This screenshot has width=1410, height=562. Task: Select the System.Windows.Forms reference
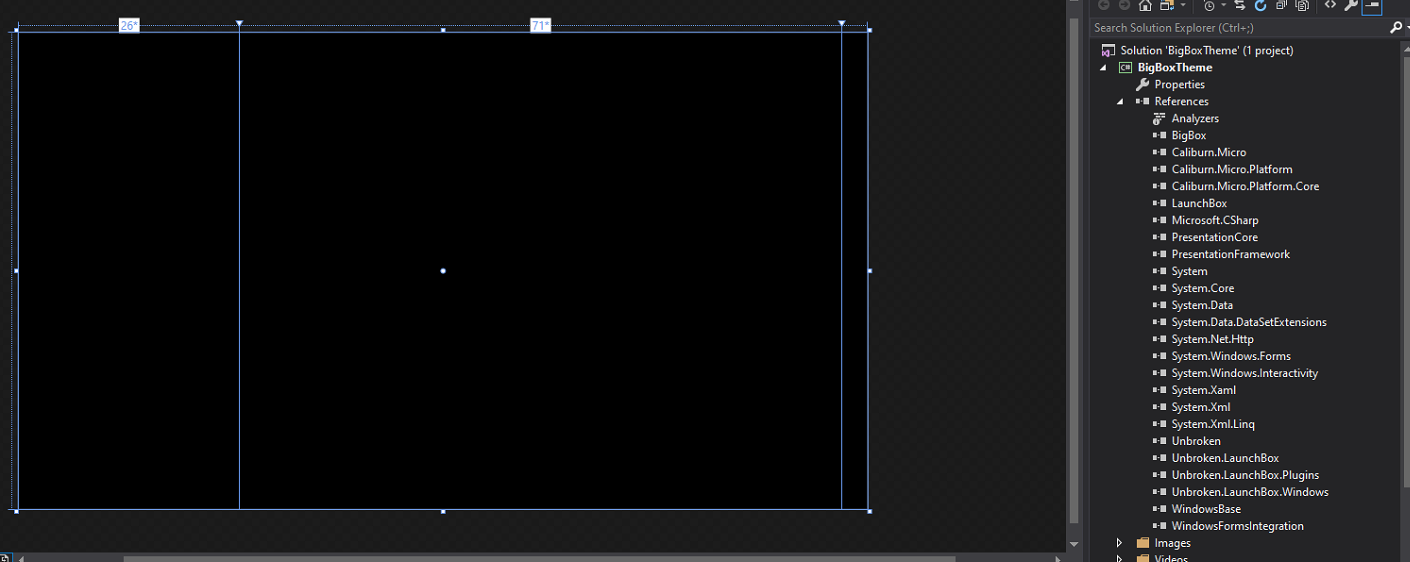point(1231,357)
